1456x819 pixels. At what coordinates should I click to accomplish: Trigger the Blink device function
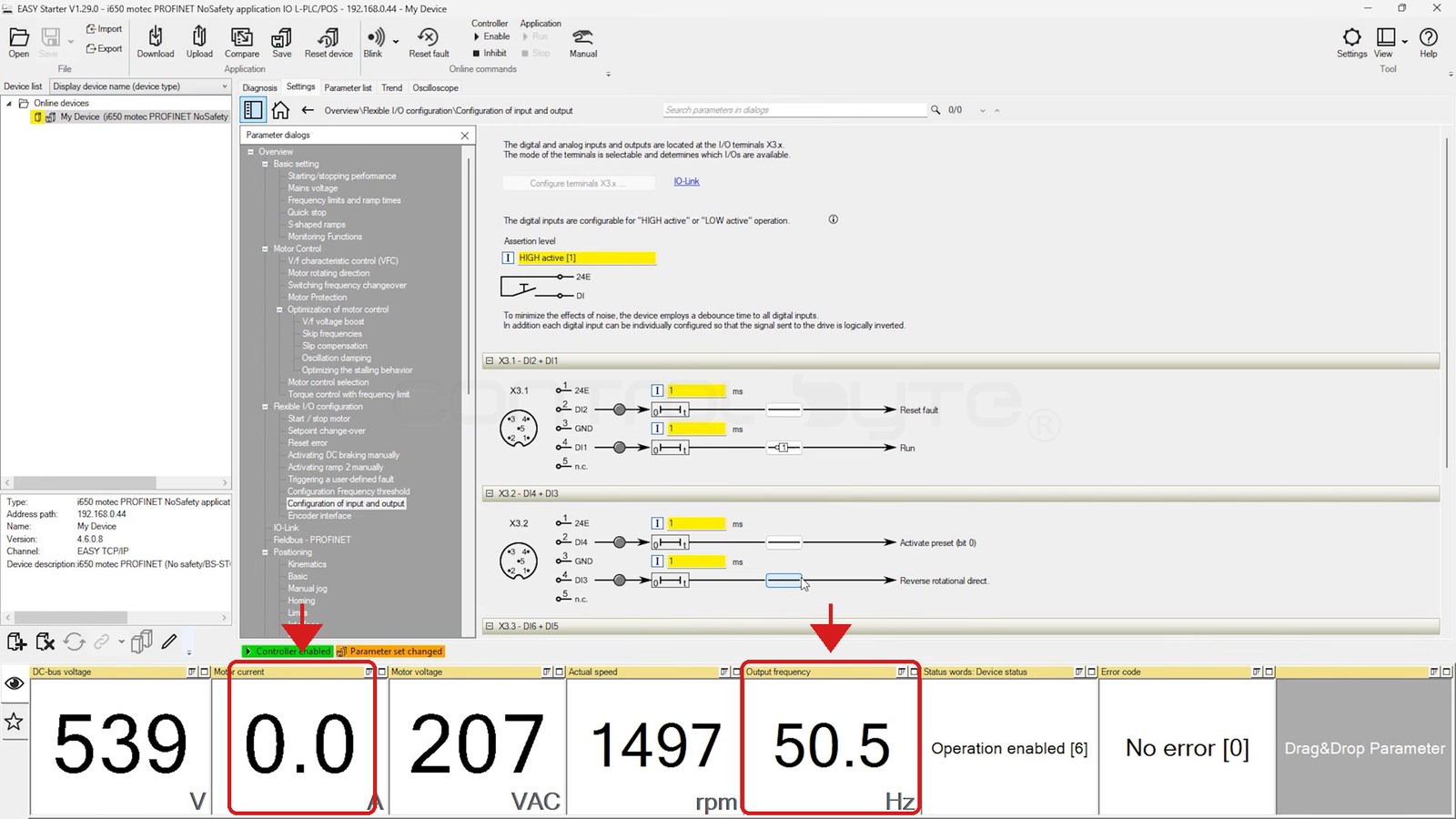[374, 41]
